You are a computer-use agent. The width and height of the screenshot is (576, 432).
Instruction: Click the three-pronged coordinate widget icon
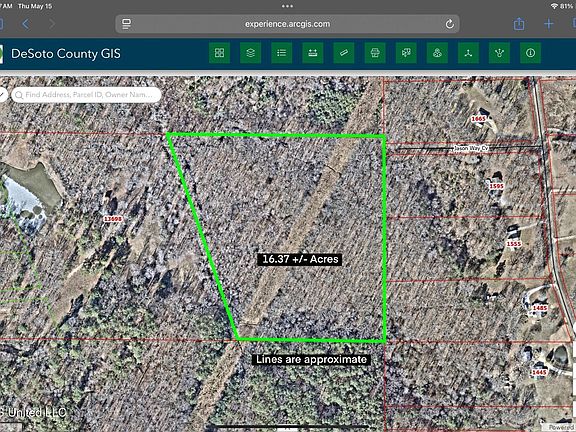click(468, 53)
